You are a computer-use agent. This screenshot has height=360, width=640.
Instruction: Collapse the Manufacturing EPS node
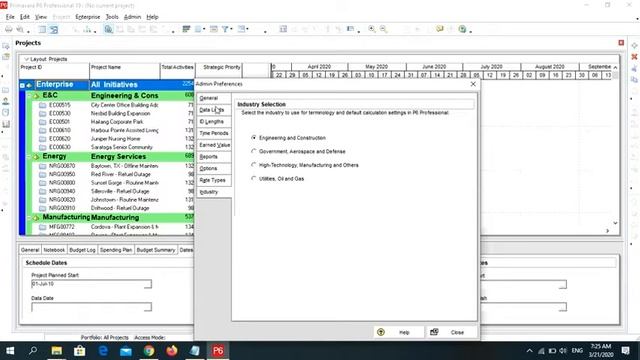click(29, 217)
